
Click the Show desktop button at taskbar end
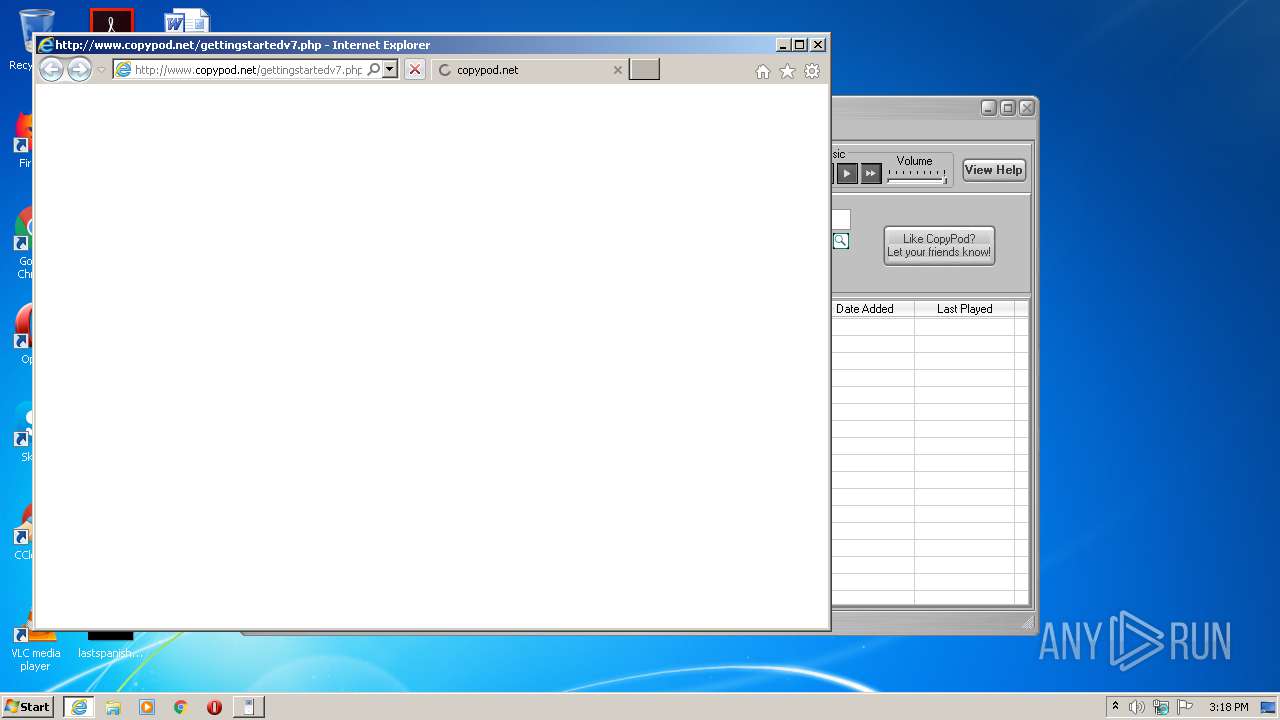coord(1270,707)
